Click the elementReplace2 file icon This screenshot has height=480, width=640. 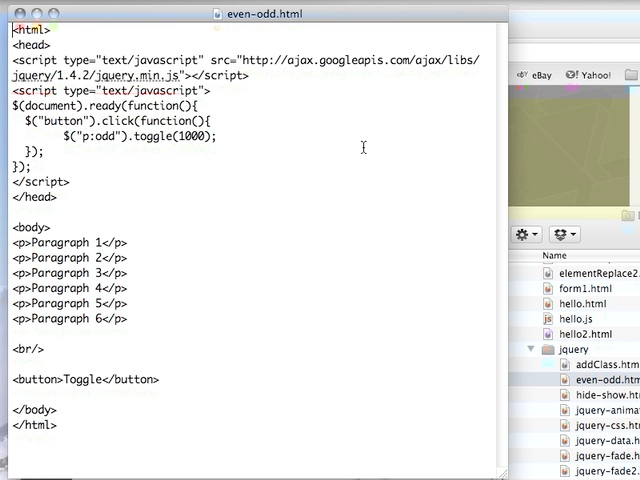(548, 273)
